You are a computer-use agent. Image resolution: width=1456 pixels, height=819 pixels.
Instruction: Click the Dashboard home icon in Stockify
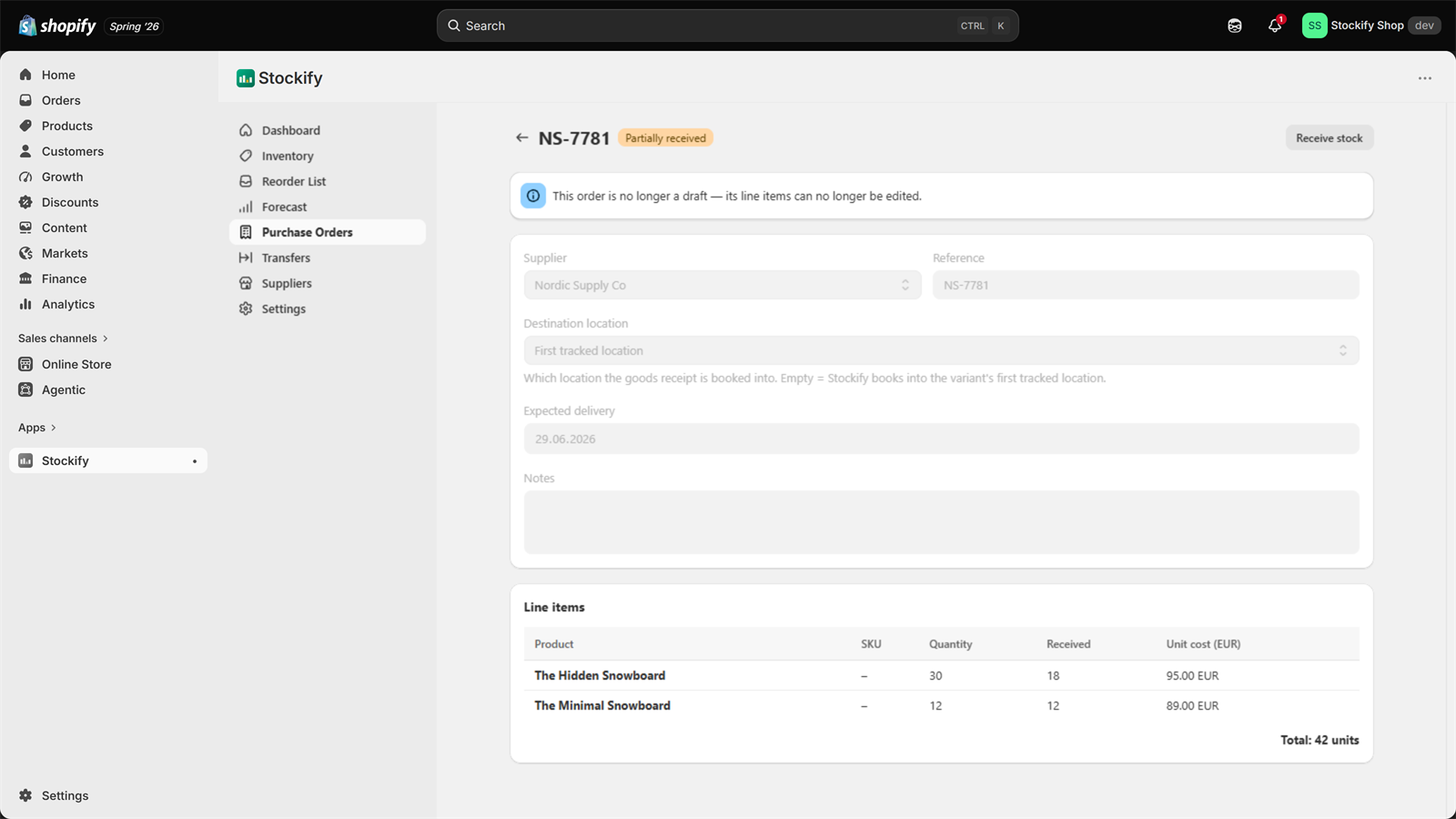click(x=246, y=130)
